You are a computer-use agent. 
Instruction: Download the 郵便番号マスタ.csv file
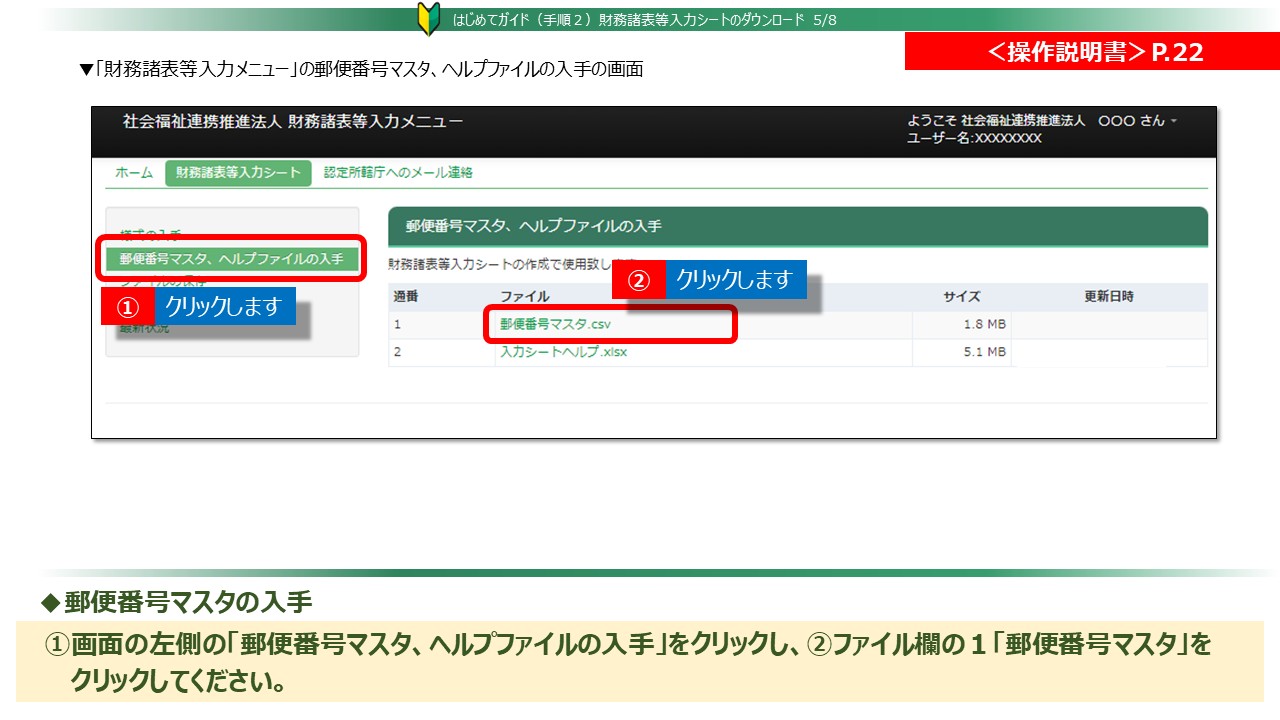(555, 325)
